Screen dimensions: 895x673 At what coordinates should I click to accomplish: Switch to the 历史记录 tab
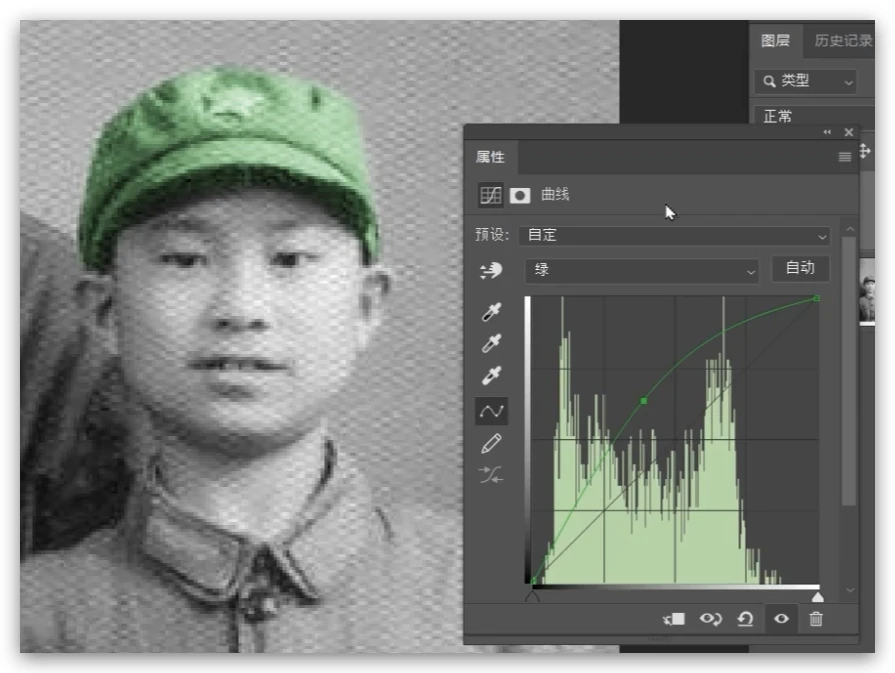(842, 41)
